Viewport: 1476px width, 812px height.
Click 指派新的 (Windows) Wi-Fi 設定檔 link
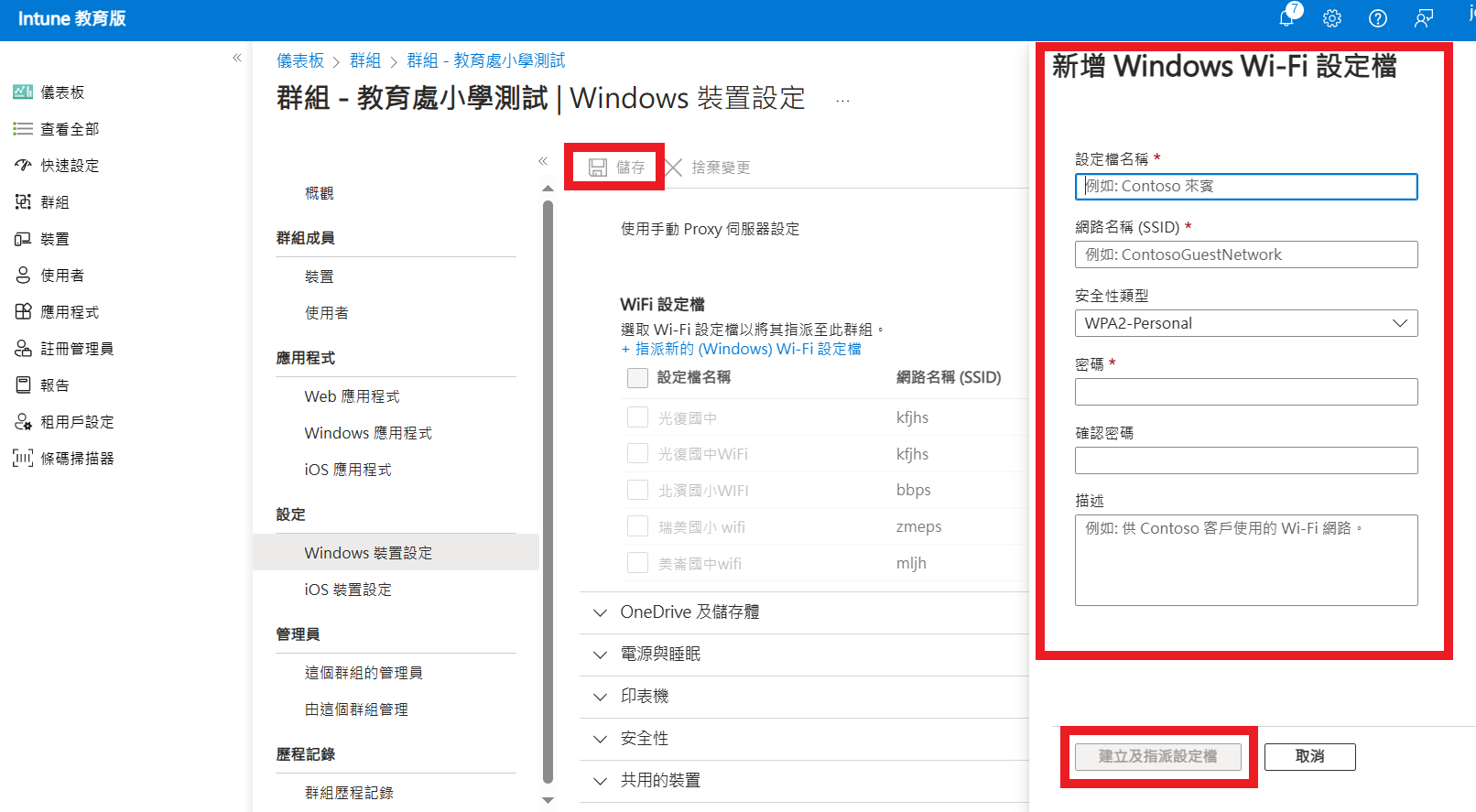click(x=747, y=349)
